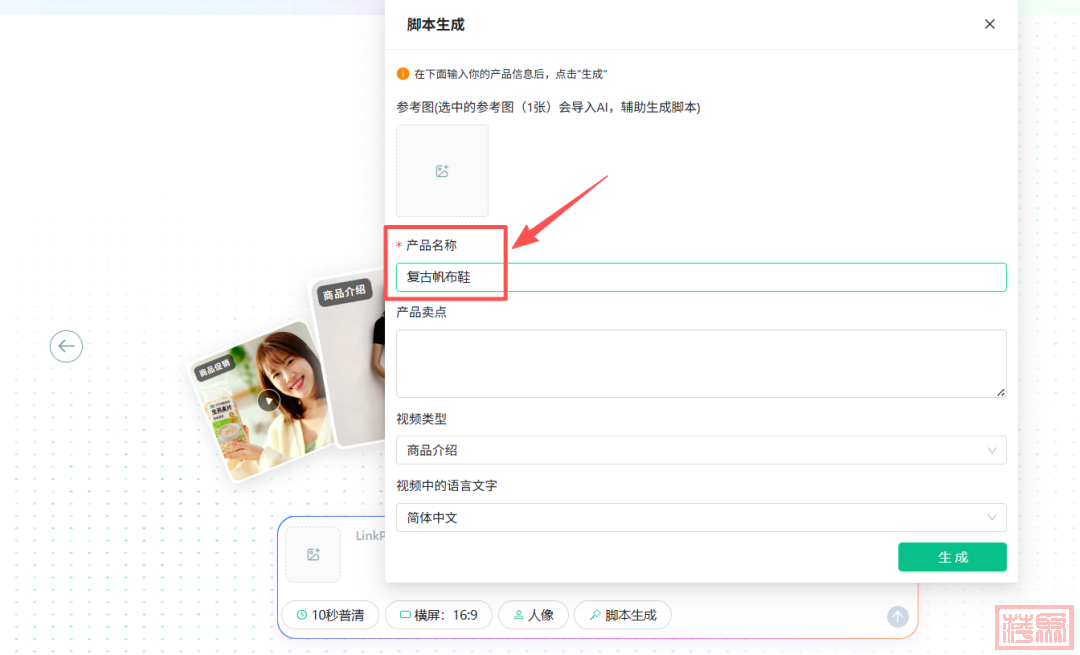Toggle the 人像 option
This screenshot has height=655, width=1080.
(x=533, y=615)
